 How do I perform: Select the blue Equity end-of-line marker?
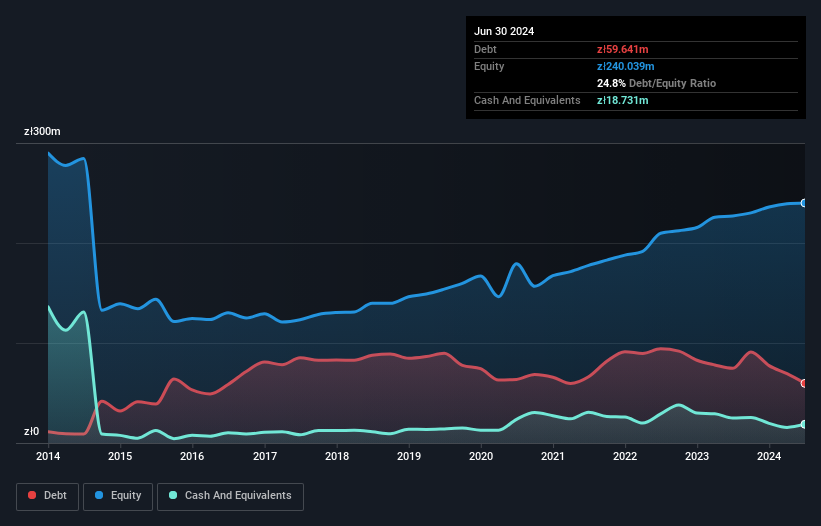pyautogui.click(x=804, y=203)
